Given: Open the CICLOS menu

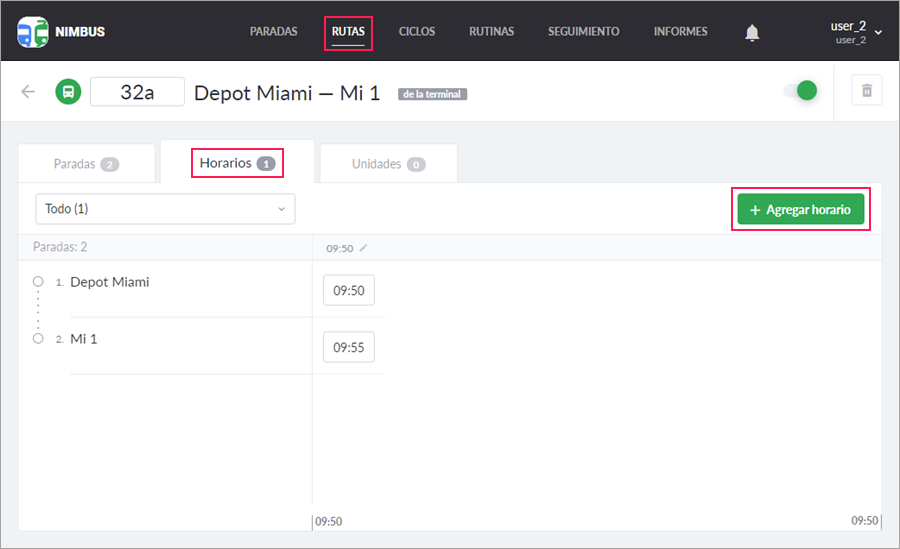Looking at the screenshot, I should click(417, 32).
